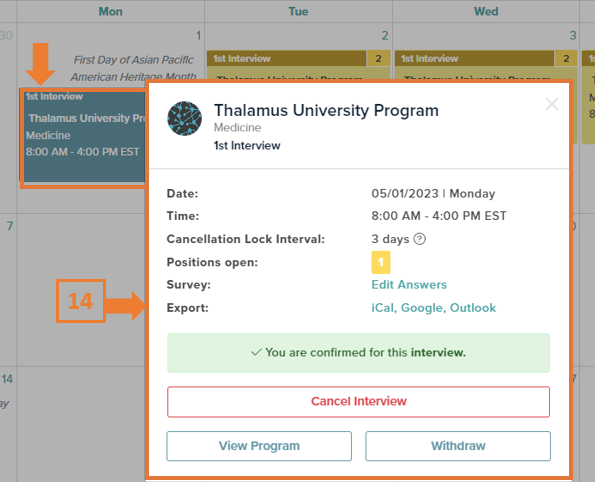Click the Withdraw button
595x482 pixels.
(x=458, y=446)
